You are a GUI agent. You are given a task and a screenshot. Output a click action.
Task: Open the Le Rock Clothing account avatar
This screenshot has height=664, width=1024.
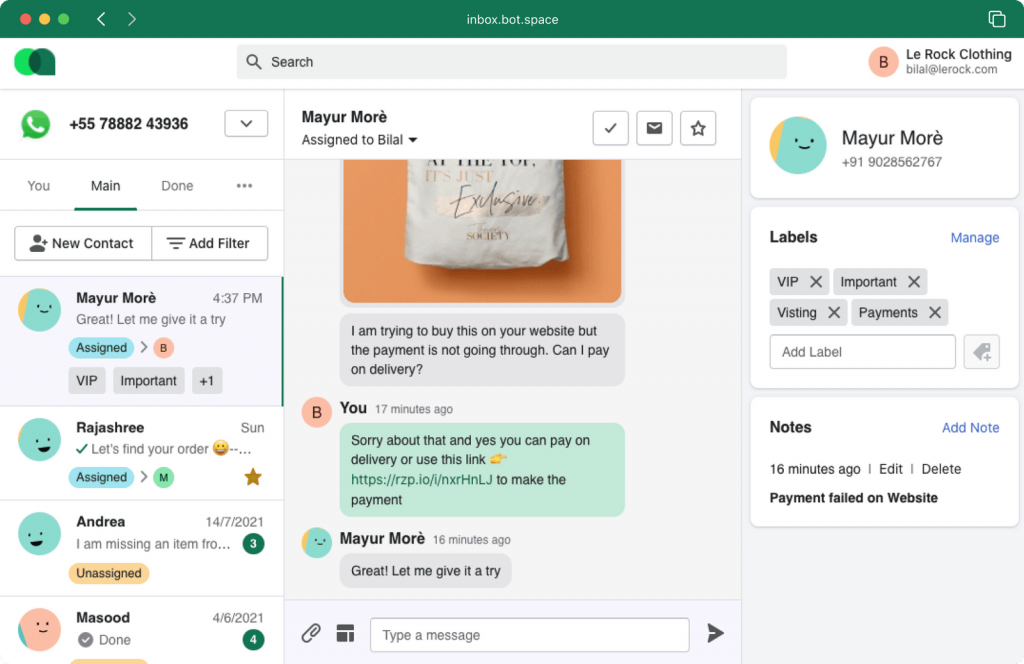883,62
